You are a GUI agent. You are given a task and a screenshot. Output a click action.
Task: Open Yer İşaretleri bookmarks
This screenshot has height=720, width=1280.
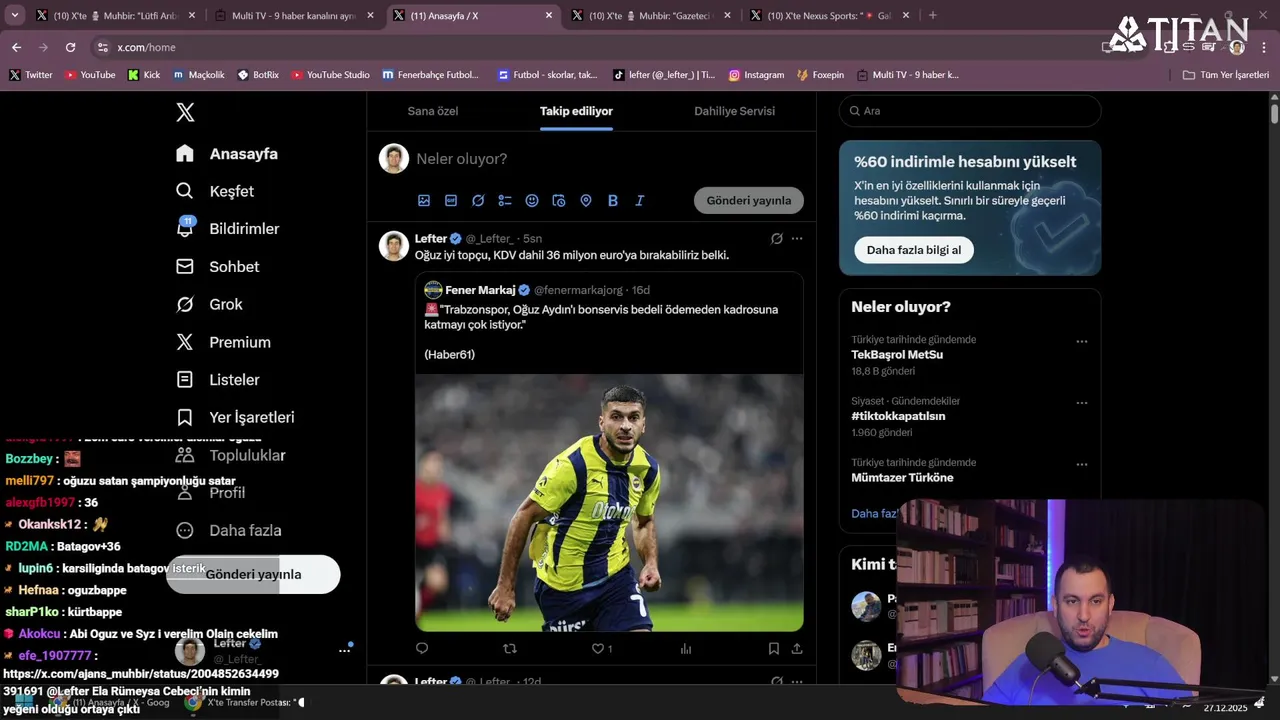[x=235, y=417]
